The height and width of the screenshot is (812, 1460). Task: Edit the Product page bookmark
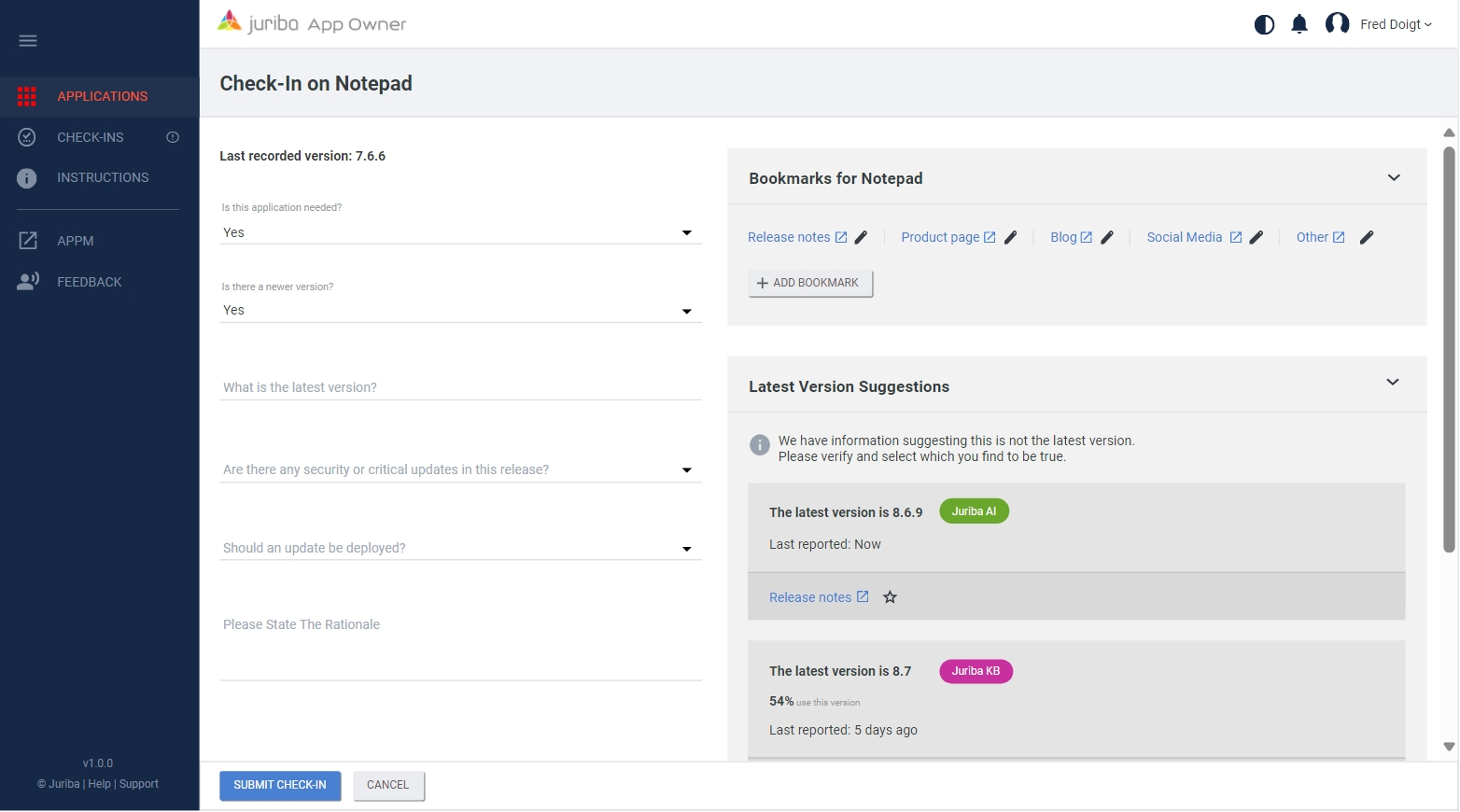coord(1011,237)
